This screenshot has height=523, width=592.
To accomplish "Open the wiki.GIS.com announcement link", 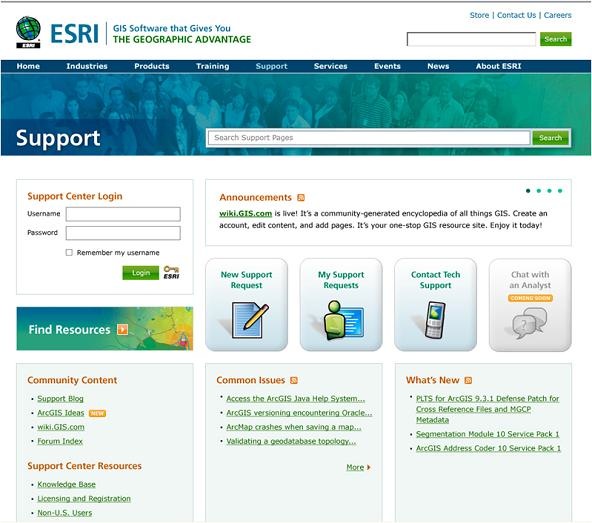I will 246,213.
